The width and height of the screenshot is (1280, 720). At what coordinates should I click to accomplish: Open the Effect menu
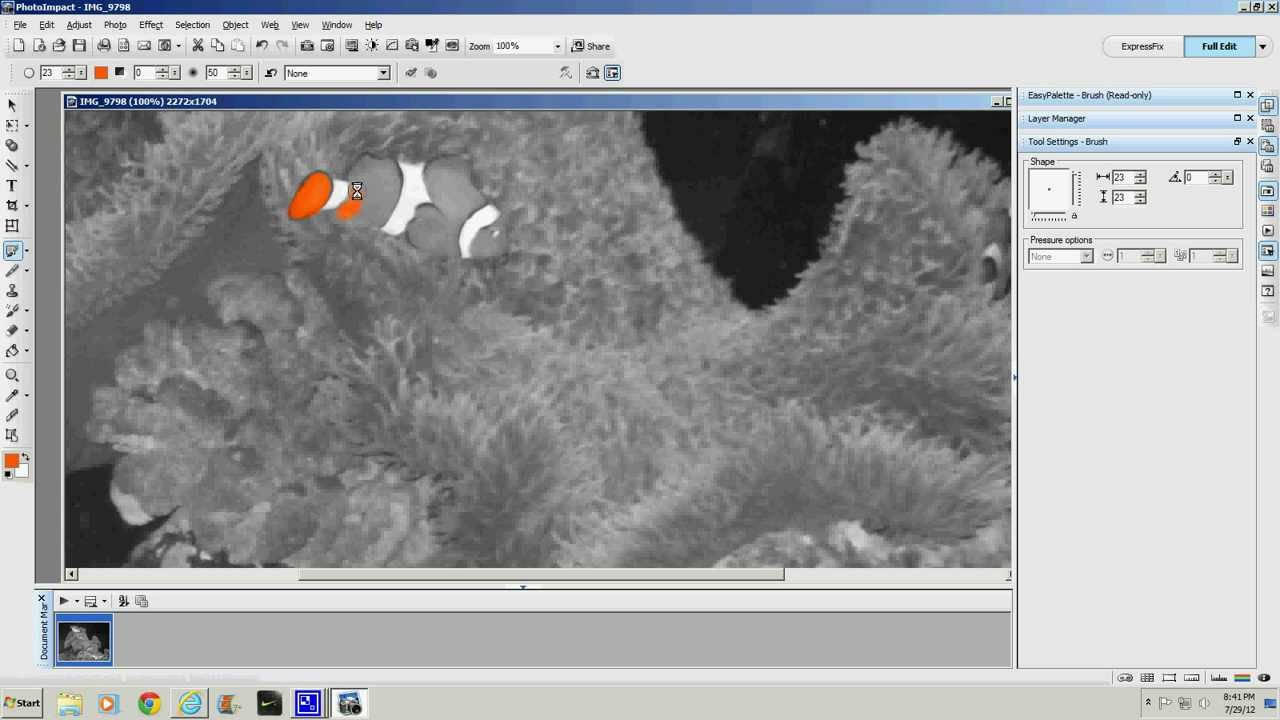click(151, 25)
